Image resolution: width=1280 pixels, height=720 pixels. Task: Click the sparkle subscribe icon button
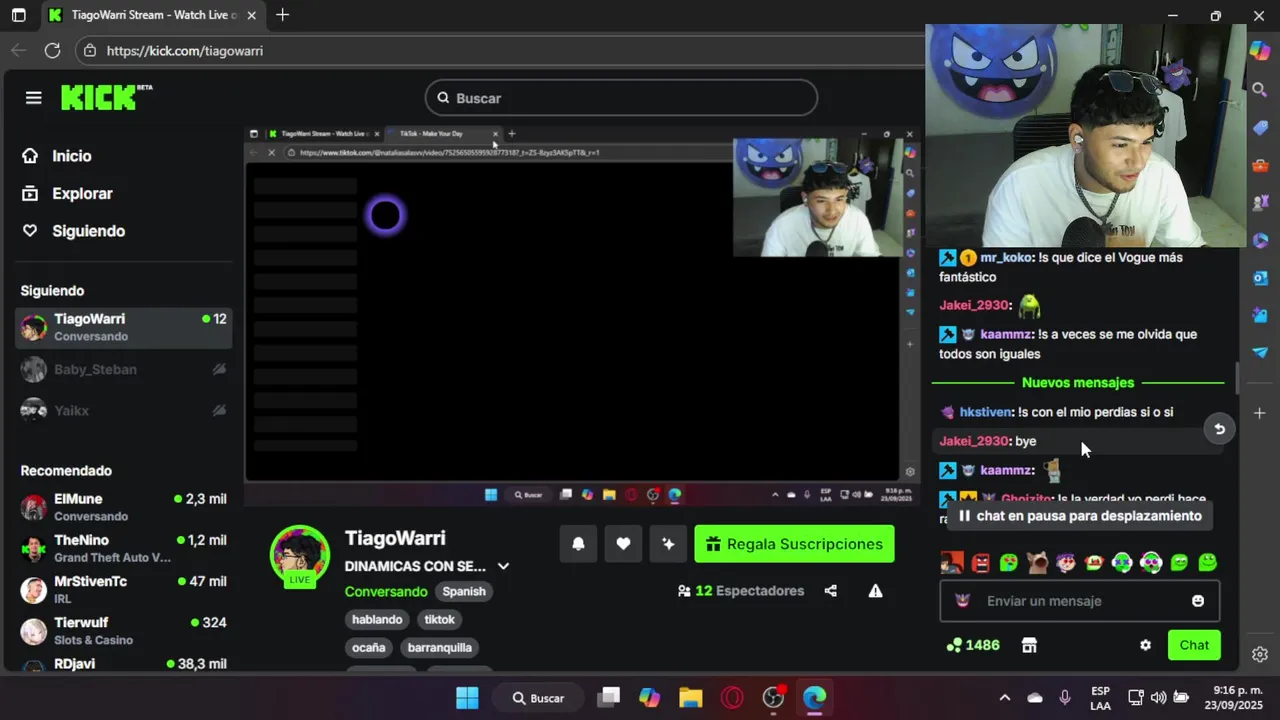pos(668,544)
